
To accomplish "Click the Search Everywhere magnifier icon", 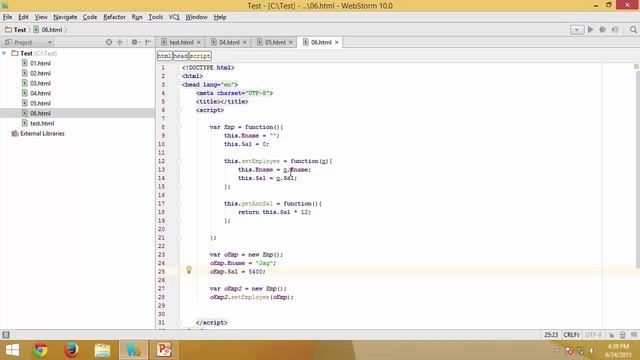I will coord(633,30).
